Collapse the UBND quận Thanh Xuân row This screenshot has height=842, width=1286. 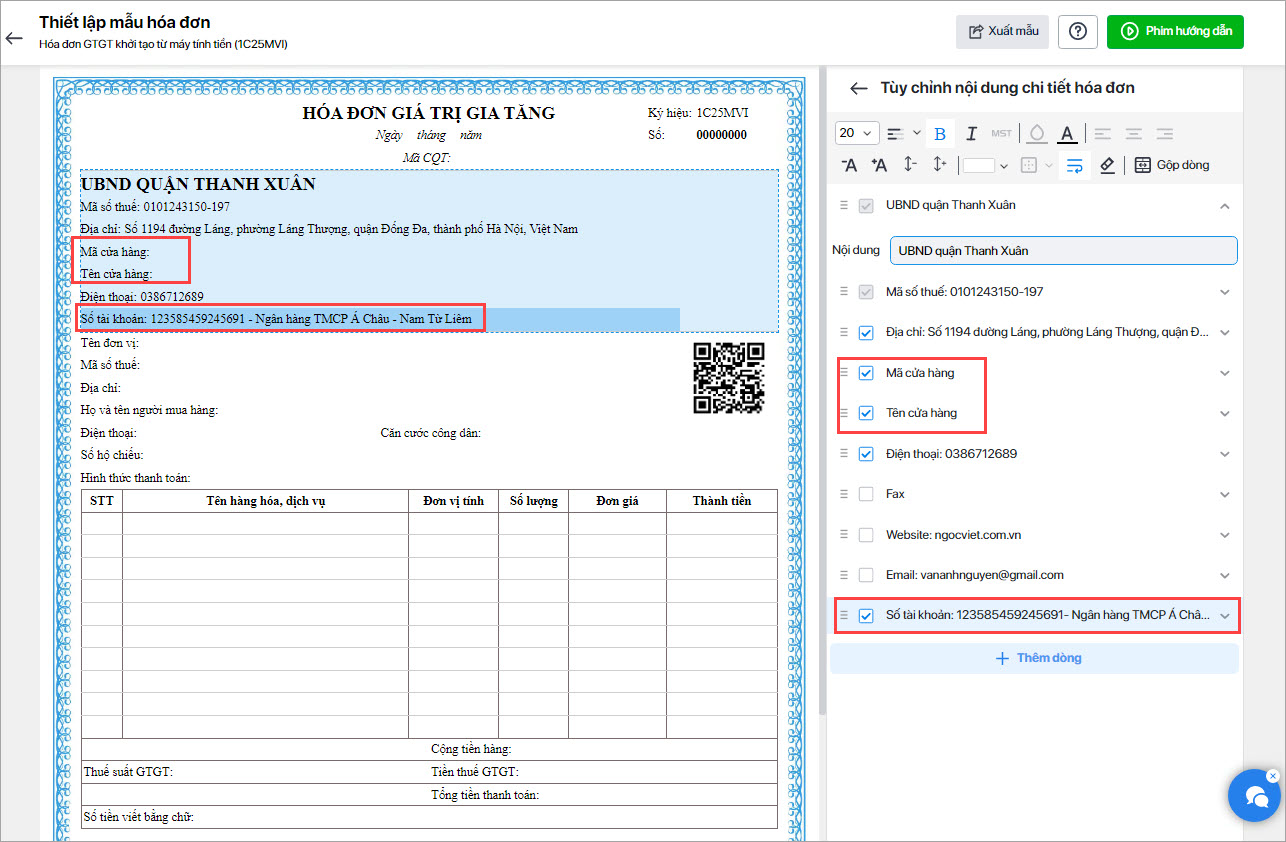[1225, 206]
